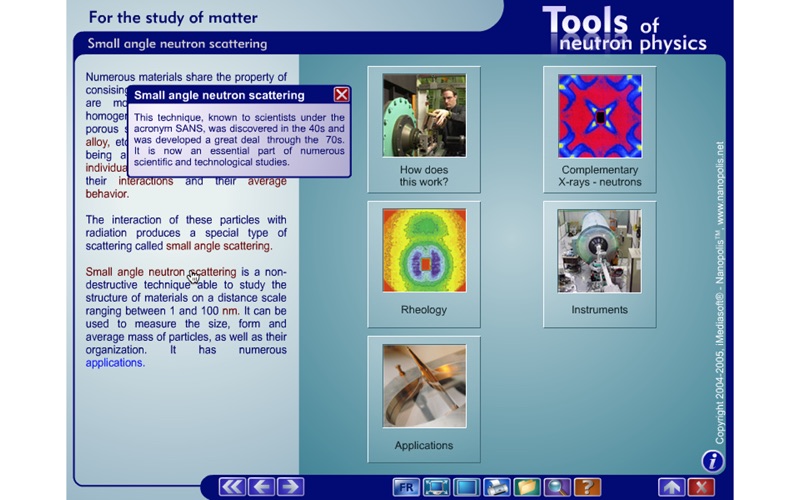This screenshot has height=500, width=800.
Task: Open the 'How does this work?' tile
Action: pos(424,129)
